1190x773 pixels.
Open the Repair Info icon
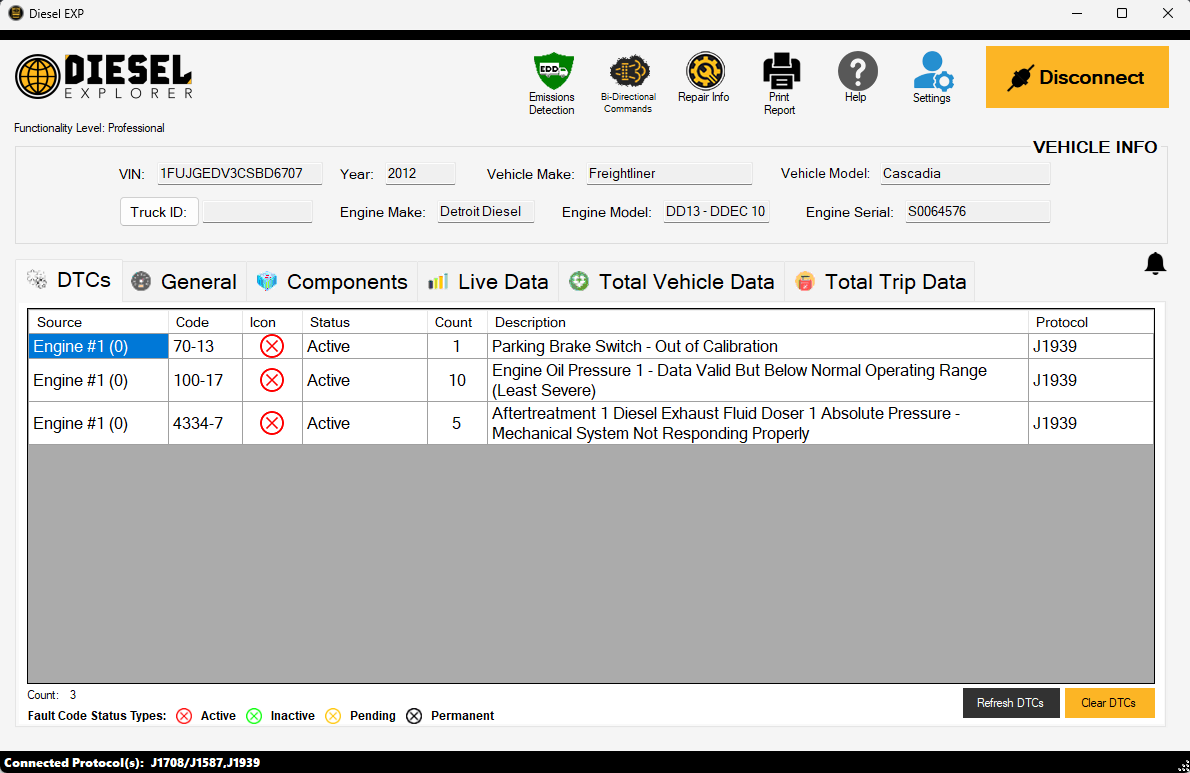coord(705,71)
